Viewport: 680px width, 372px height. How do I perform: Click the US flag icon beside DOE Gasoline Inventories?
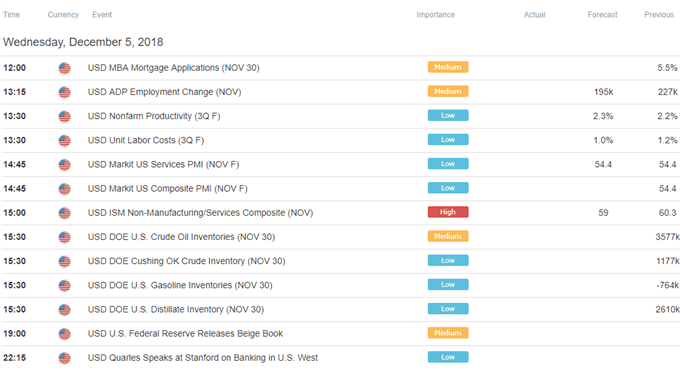[65, 286]
